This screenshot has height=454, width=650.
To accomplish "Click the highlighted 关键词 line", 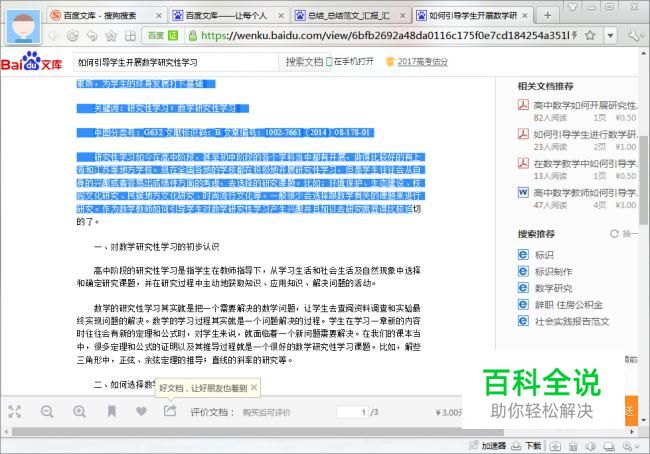I will (x=162, y=108).
